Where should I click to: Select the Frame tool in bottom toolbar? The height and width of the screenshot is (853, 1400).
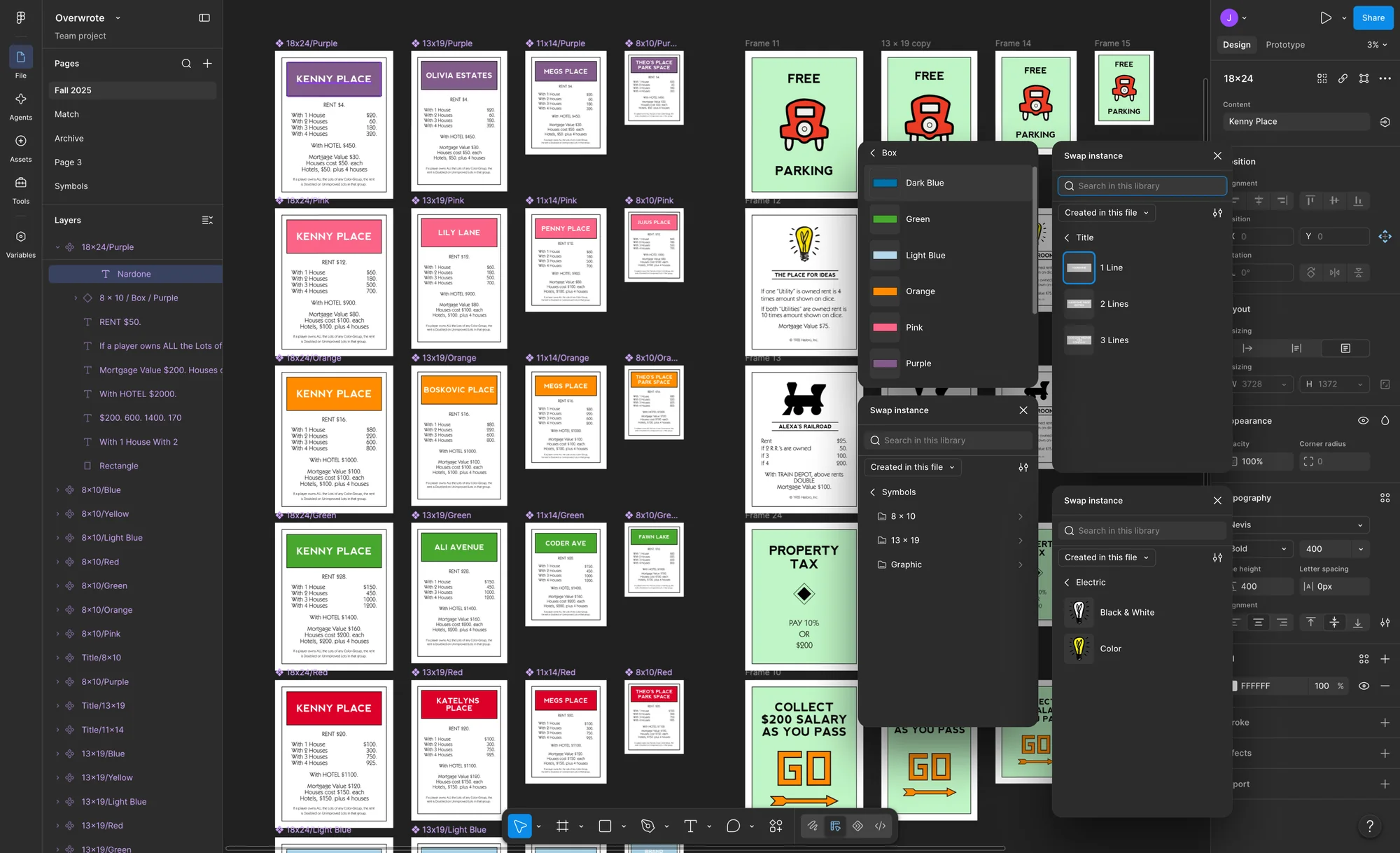(562, 826)
